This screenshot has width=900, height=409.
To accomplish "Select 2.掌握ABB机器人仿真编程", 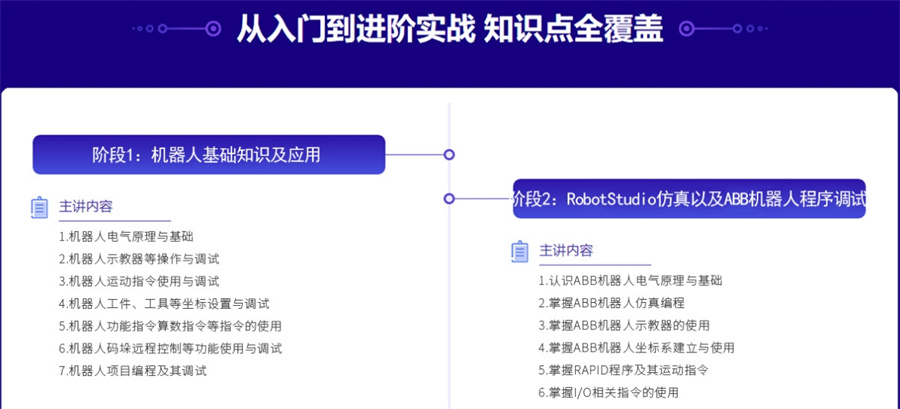I will coord(611,303).
